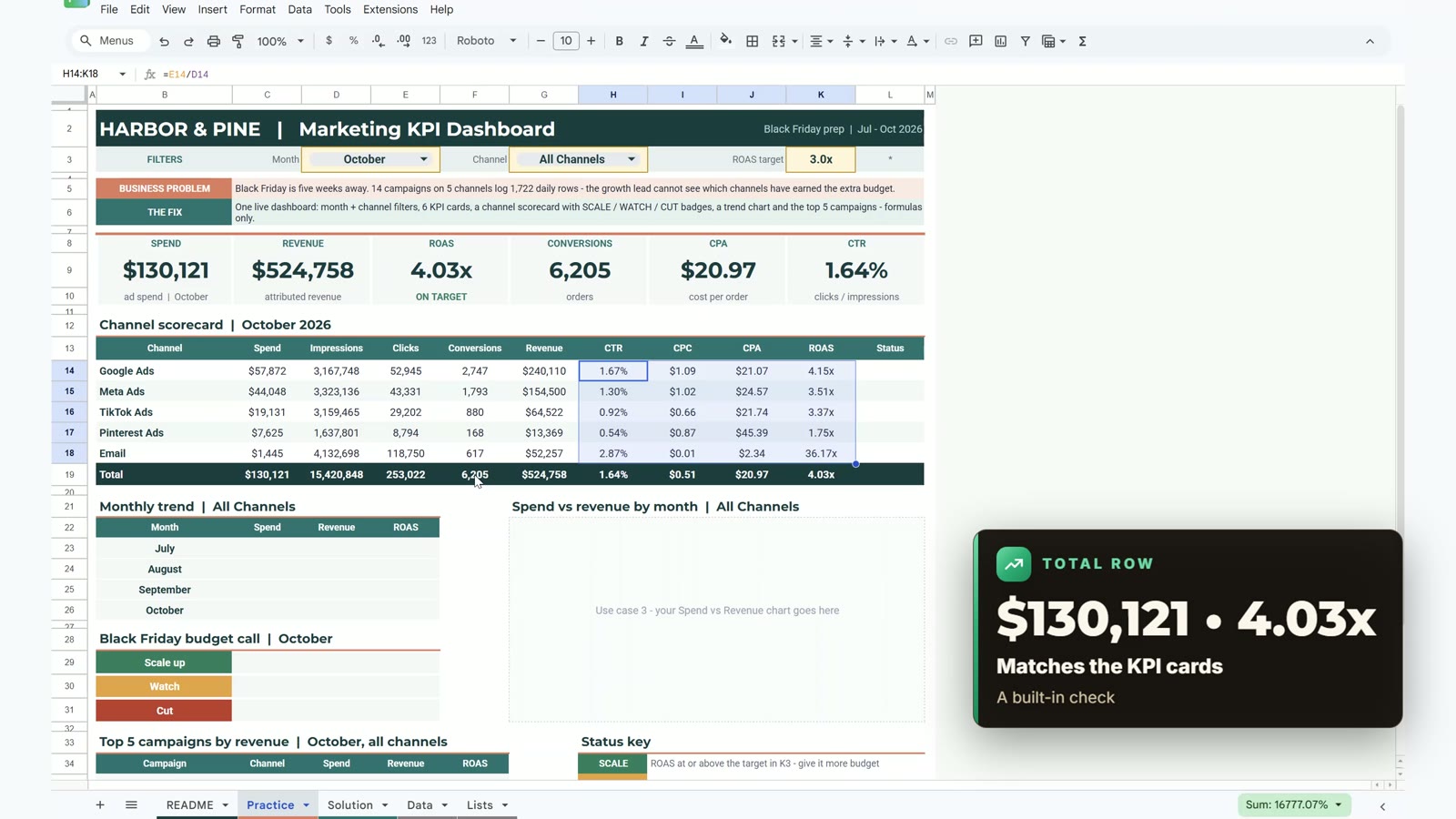The width and height of the screenshot is (1456, 819).
Task: Open the All Channels filter dropdown
Action: (x=579, y=159)
